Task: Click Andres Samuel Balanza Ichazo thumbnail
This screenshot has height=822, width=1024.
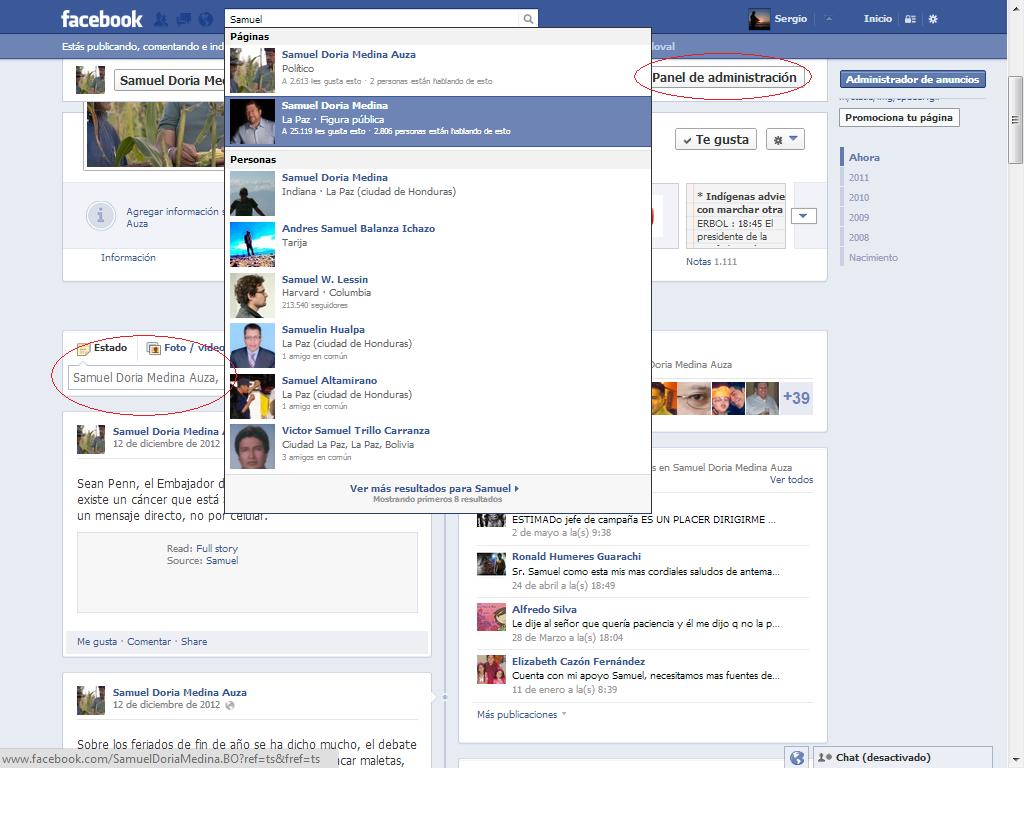Action: click(252, 244)
